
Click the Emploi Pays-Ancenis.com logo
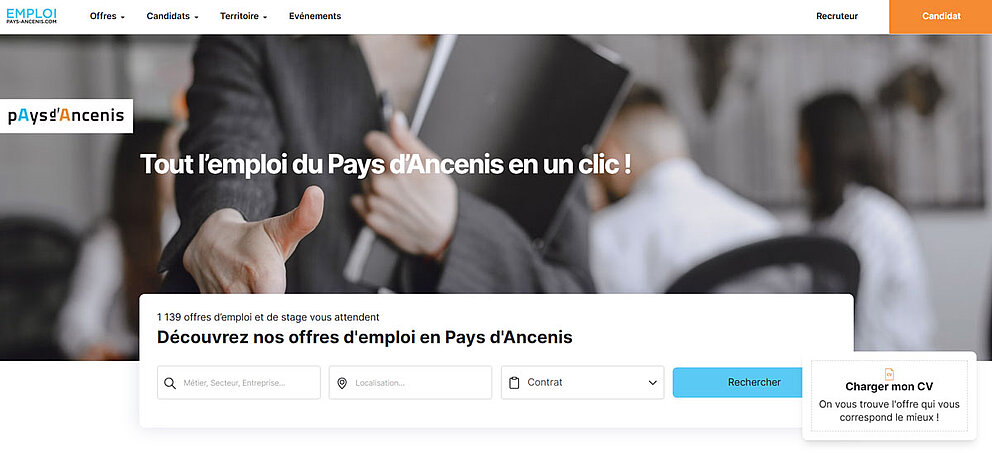[32, 16]
